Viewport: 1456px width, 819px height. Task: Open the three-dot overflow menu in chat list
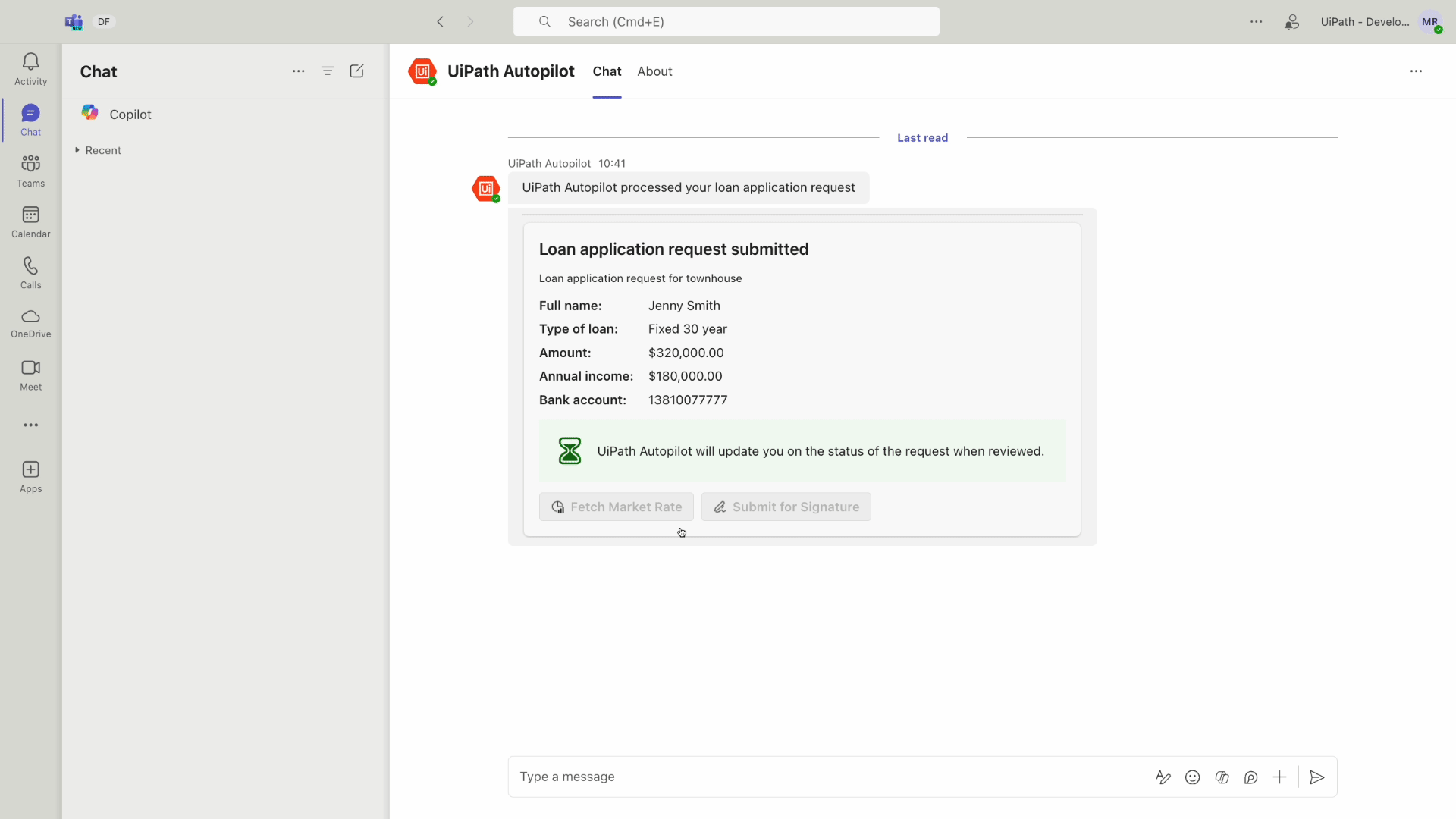coord(298,71)
